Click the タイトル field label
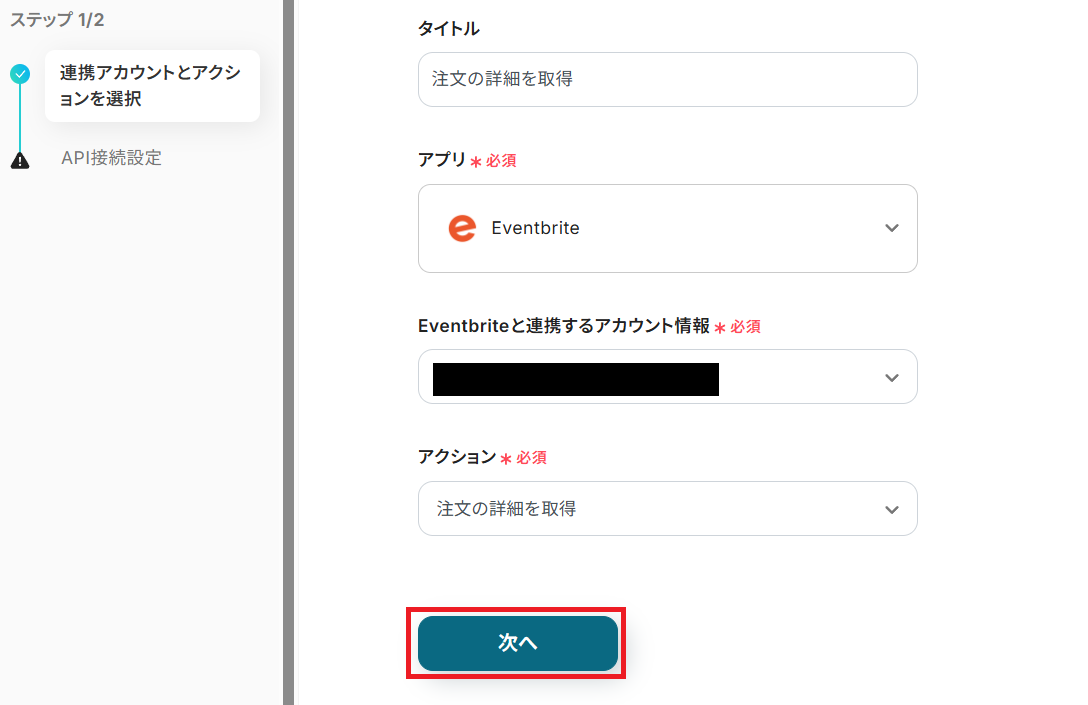 pos(448,29)
